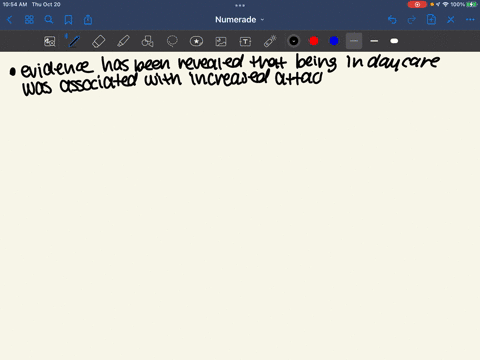Close the editing toolbar with X
The width and height of the screenshot is (480, 360).
tap(451, 20)
